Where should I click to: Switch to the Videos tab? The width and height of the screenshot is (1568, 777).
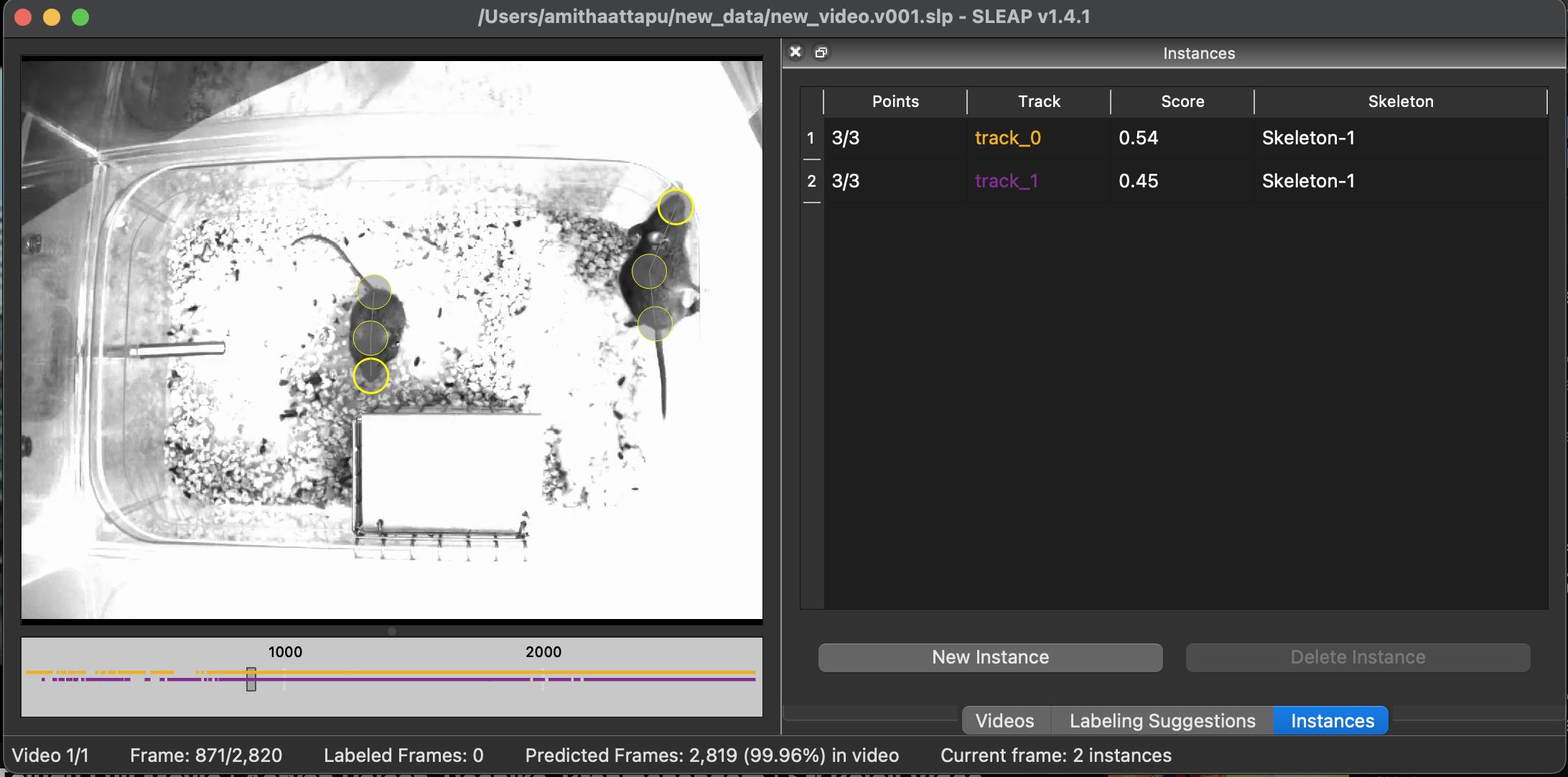[1004, 720]
